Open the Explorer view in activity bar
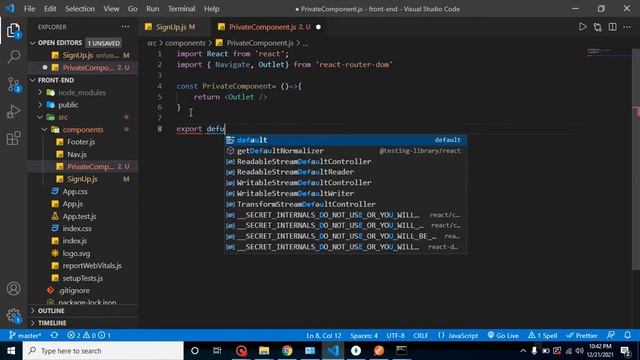640x360 pixels. (13, 31)
